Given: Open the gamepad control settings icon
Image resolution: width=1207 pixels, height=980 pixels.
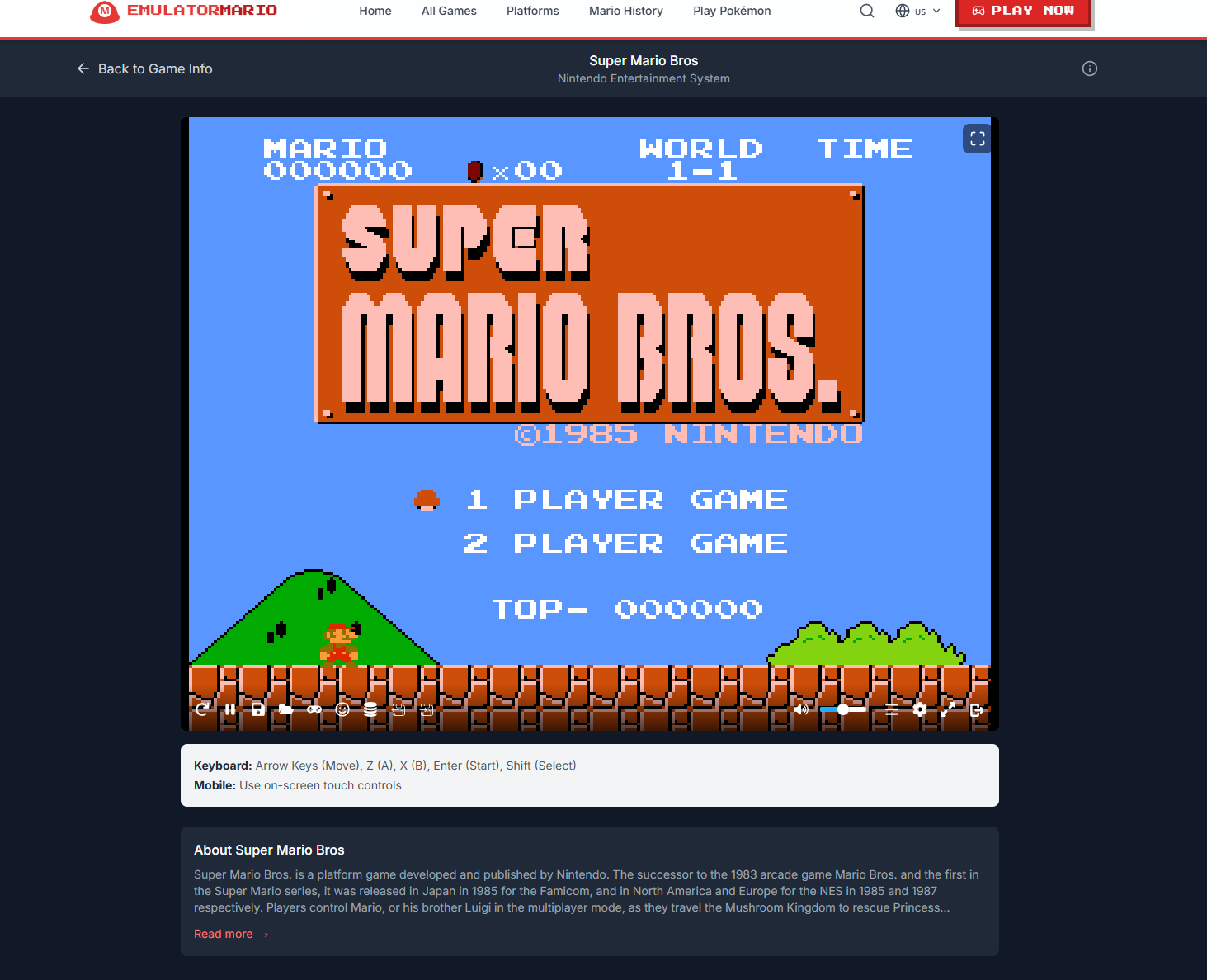Looking at the screenshot, I should pos(314,709).
